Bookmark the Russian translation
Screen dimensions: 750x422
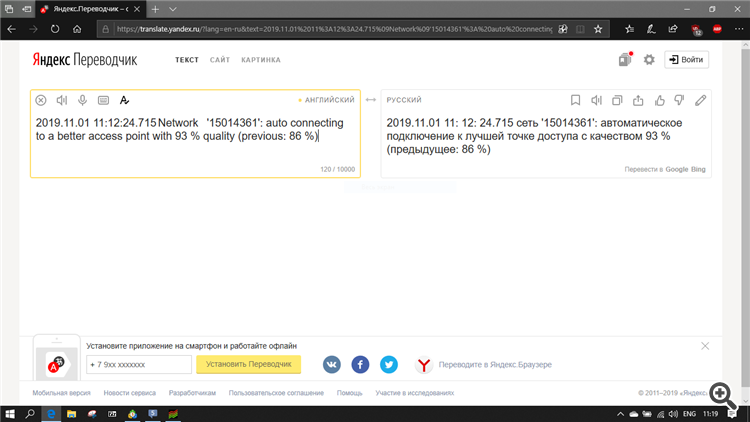click(575, 100)
